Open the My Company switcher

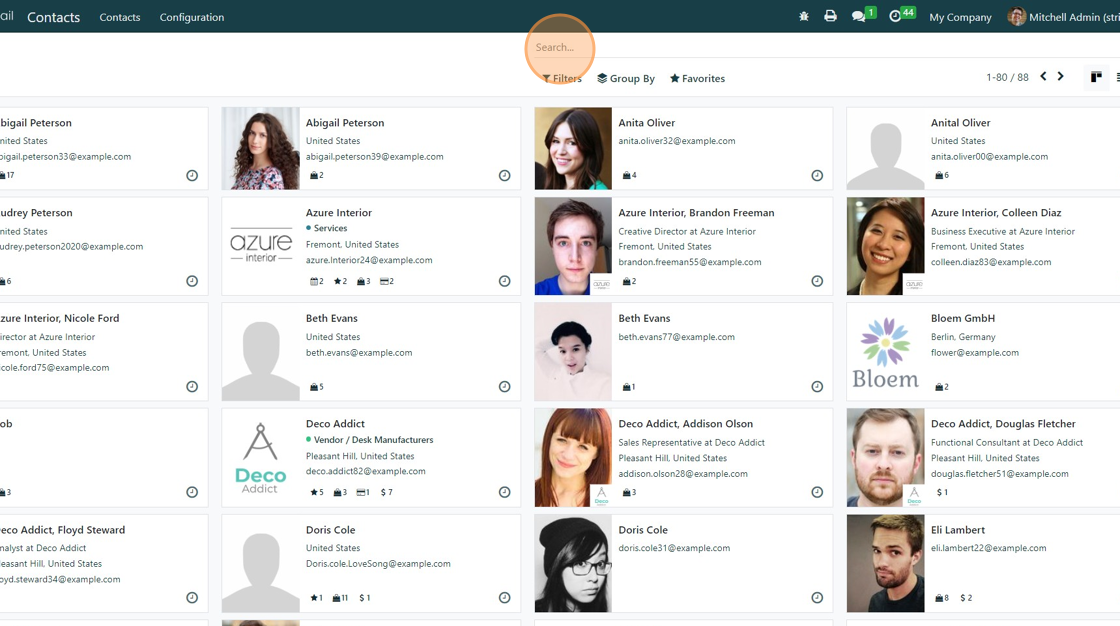[x=960, y=17]
